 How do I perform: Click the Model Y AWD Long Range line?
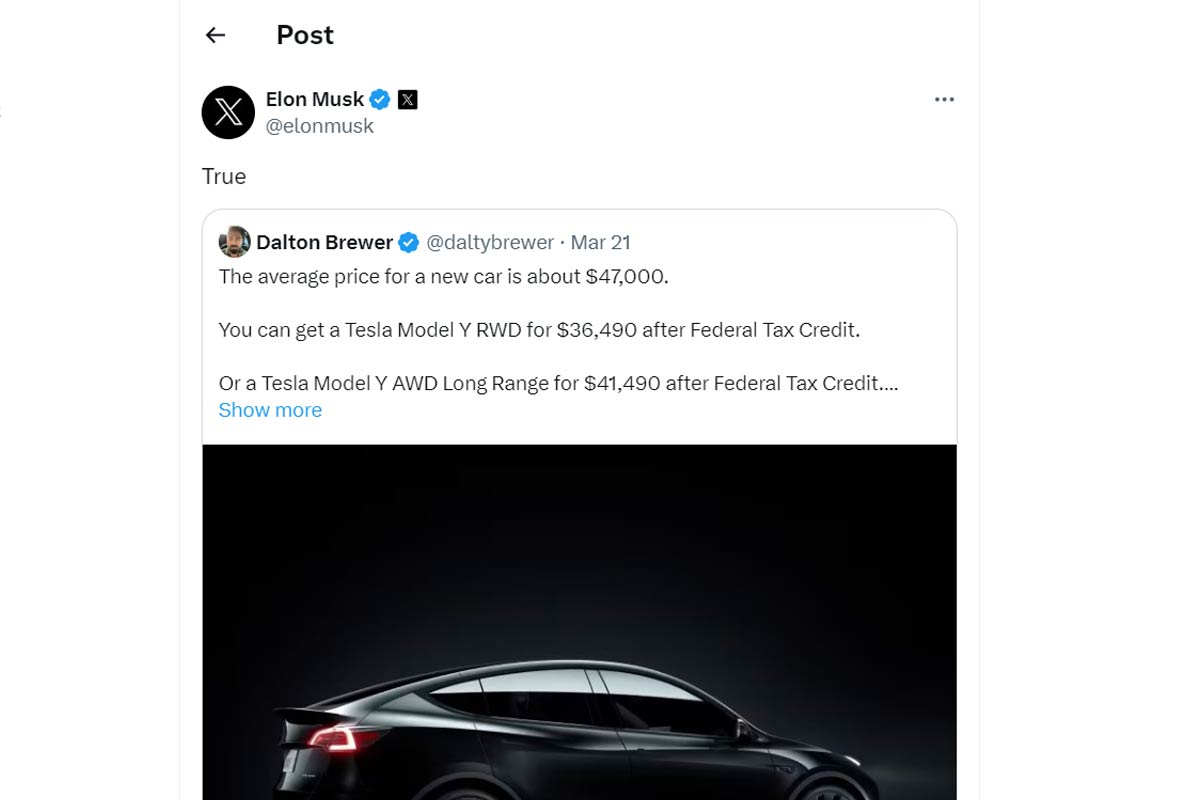point(558,383)
